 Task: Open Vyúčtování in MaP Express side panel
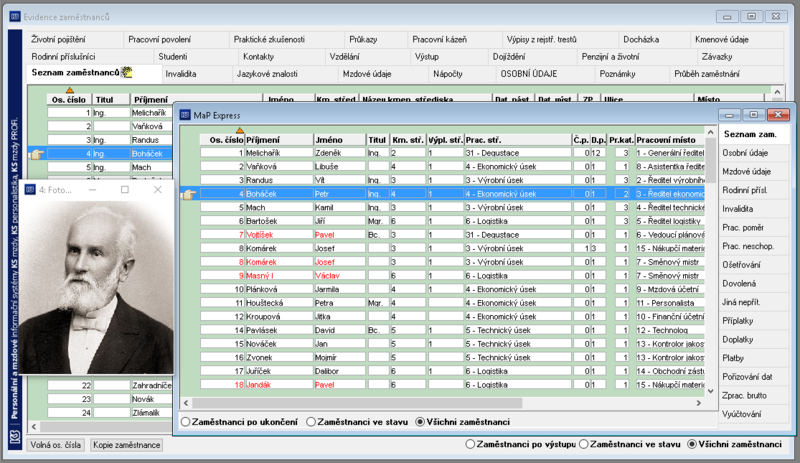(754, 414)
